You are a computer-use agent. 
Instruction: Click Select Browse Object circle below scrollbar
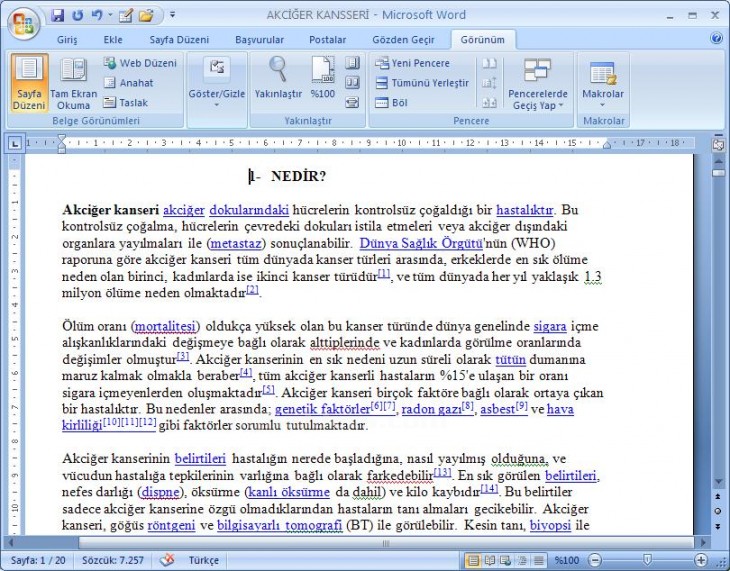718,511
